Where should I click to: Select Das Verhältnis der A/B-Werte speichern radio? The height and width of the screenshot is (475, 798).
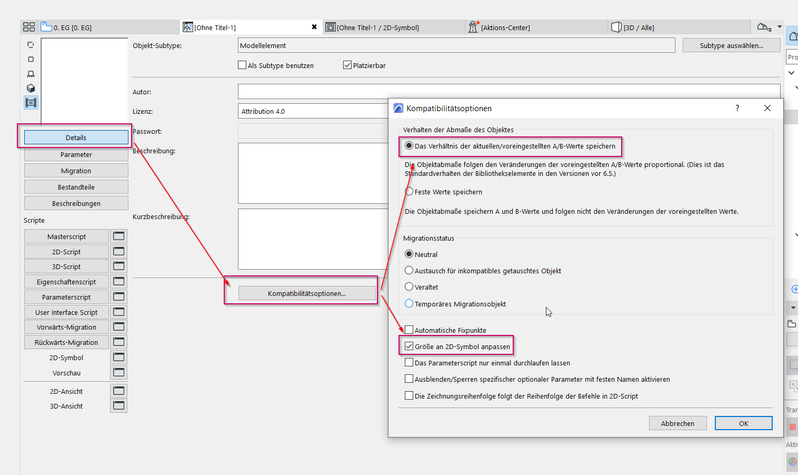pyautogui.click(x=409, y=146)
